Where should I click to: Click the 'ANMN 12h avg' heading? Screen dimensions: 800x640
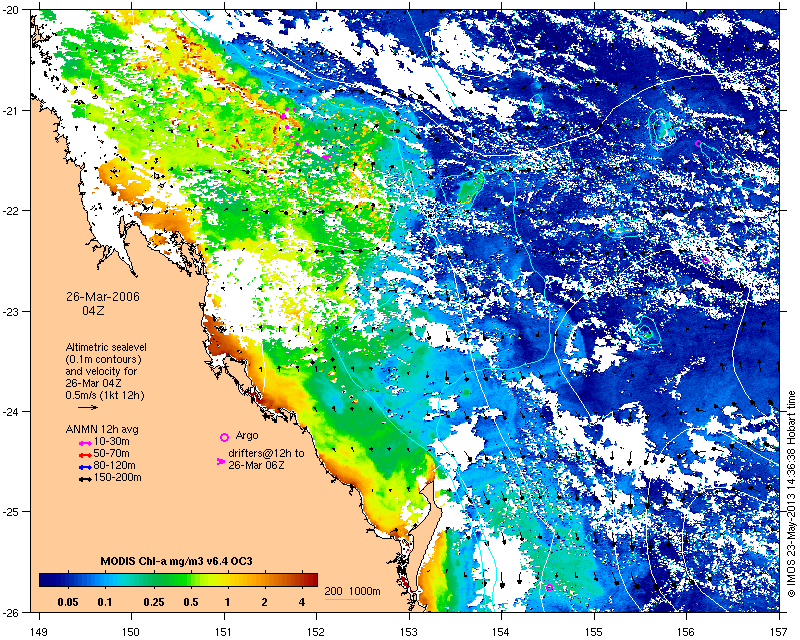click(102, 429)
